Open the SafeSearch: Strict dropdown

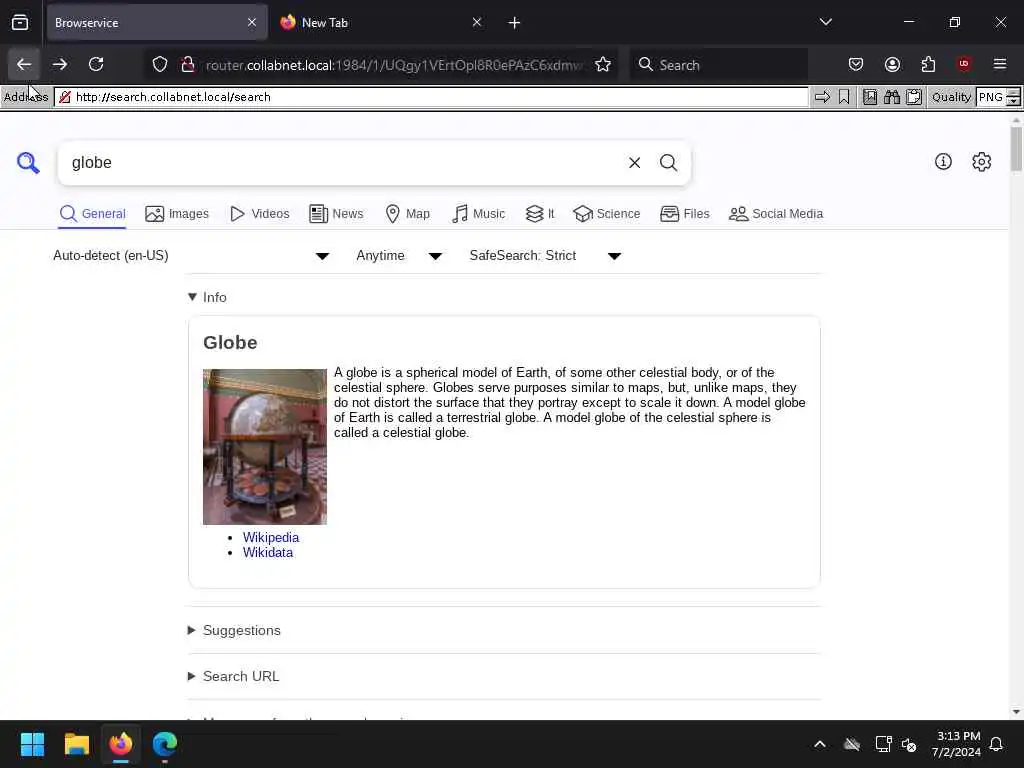pos(545,256)
